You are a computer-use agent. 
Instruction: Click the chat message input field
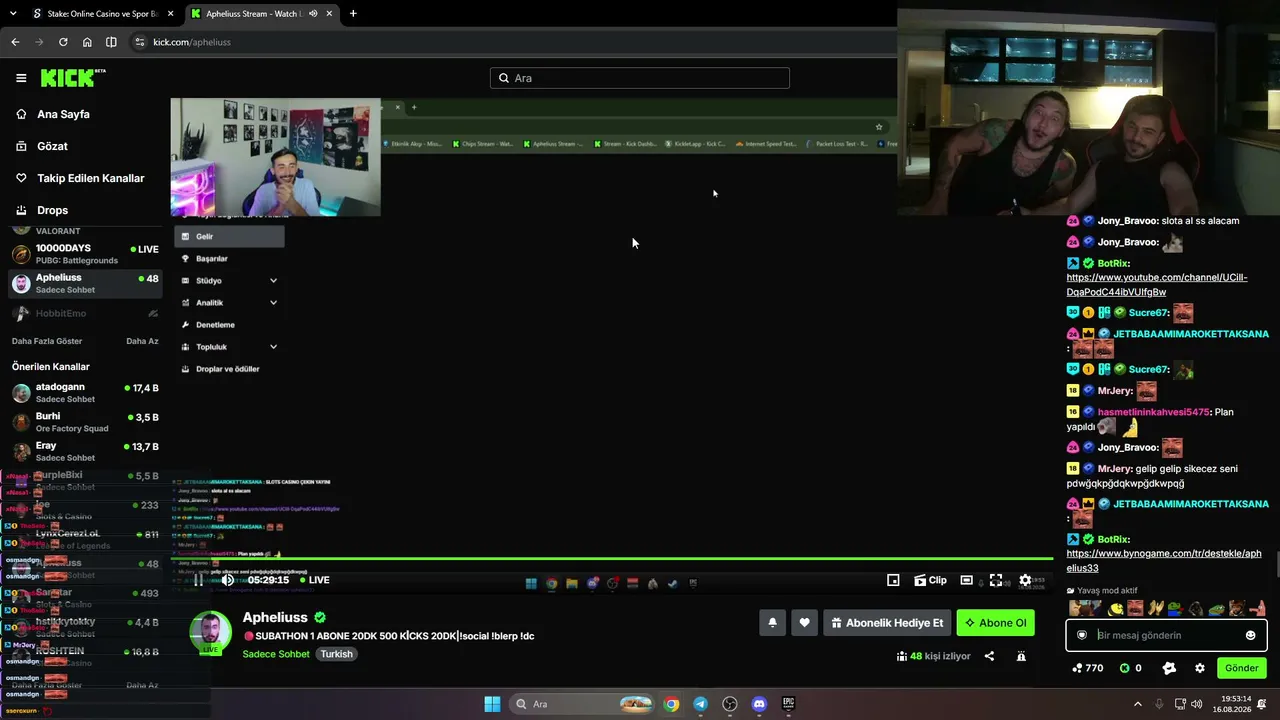[x=1166, y=635]
